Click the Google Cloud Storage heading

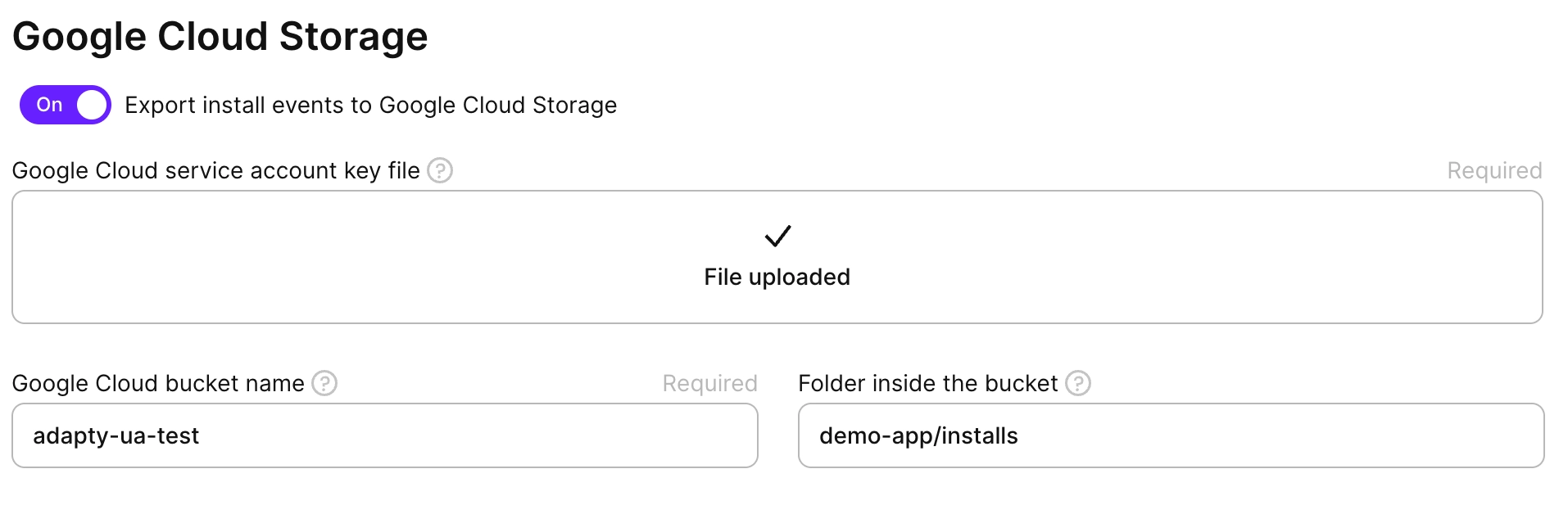tap(220, 35)
